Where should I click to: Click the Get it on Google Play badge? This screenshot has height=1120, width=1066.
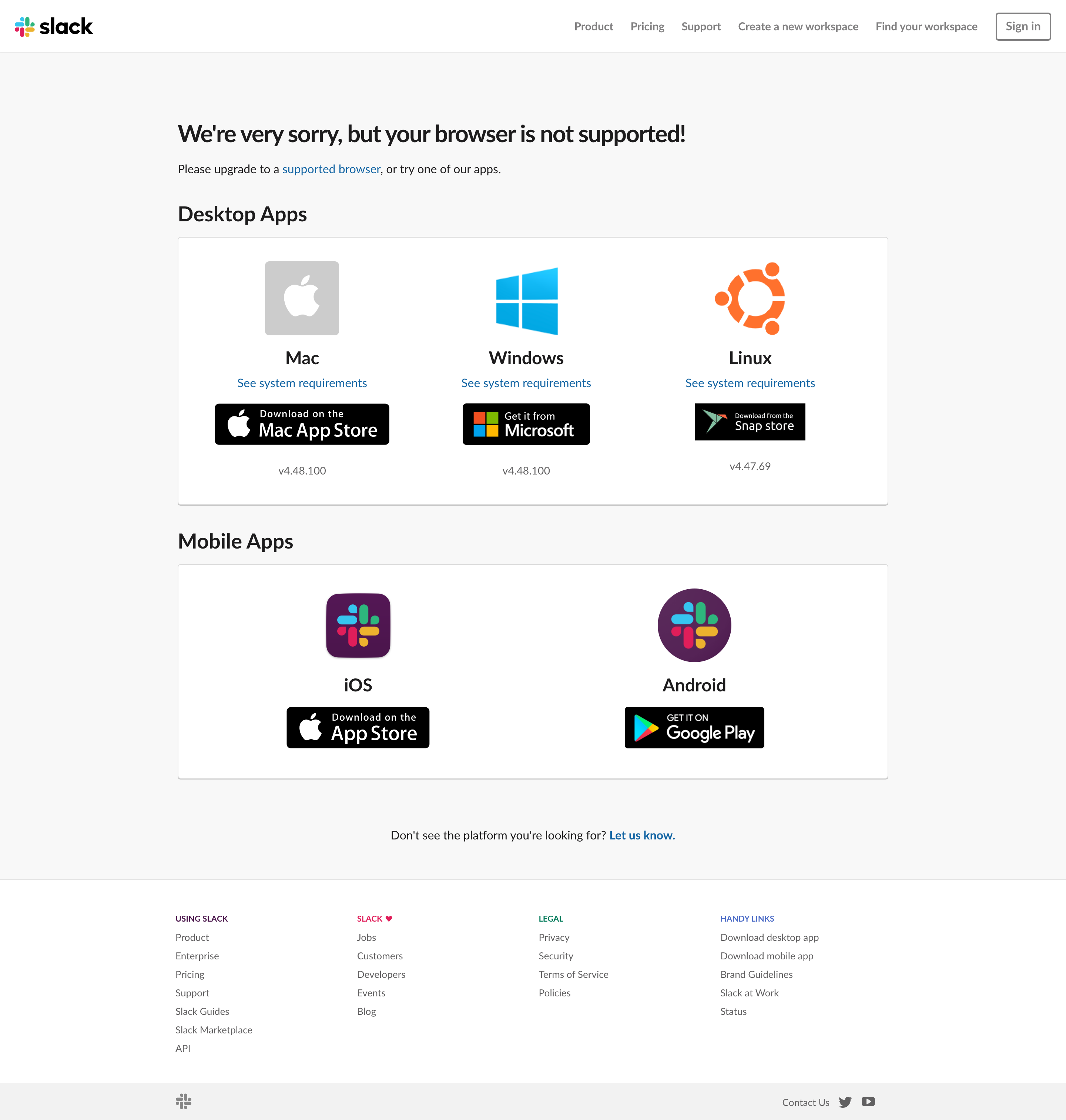coord(694,727)
